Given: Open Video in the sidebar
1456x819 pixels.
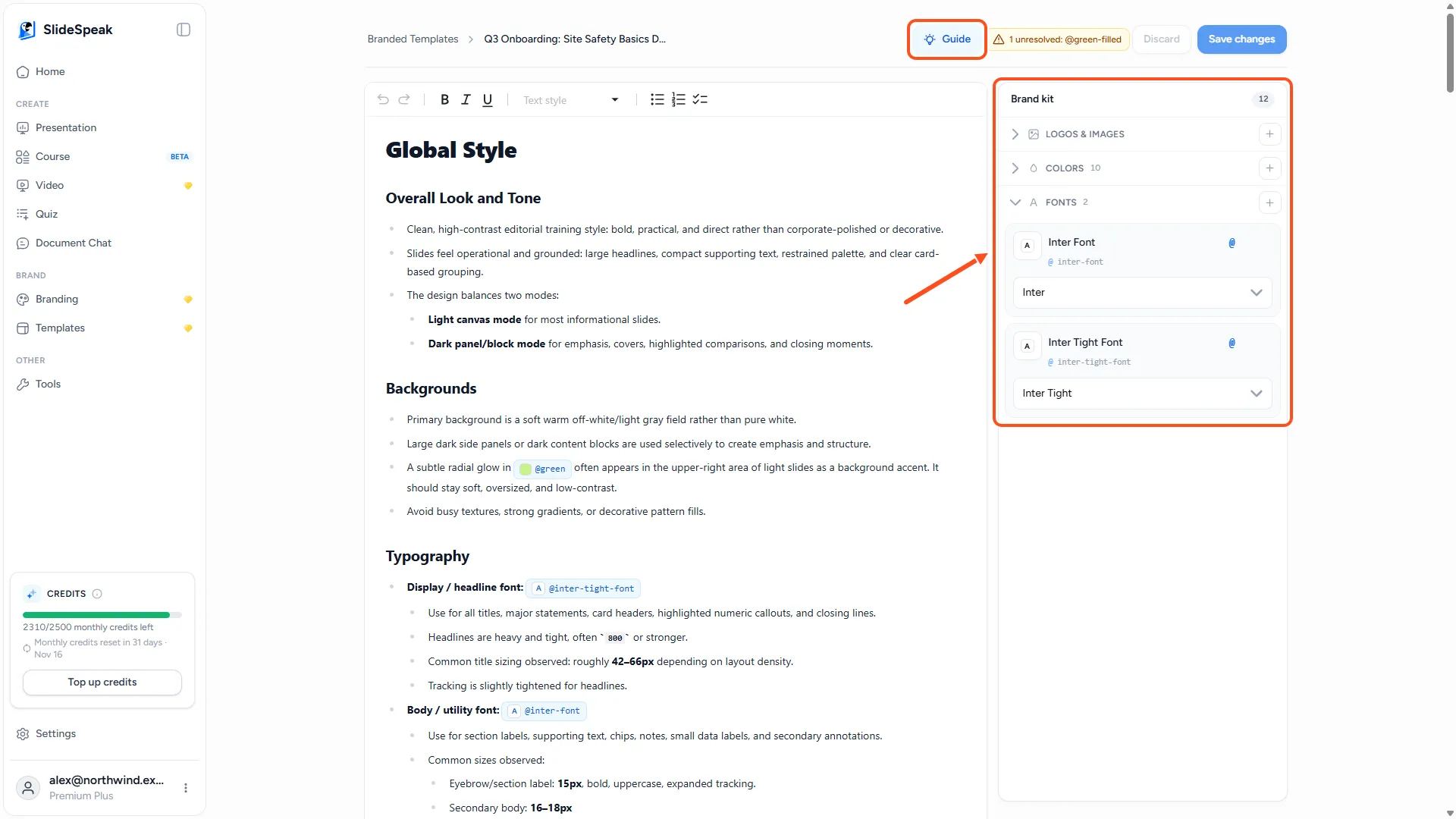Looking at the screenshot, I should point(103,186).
